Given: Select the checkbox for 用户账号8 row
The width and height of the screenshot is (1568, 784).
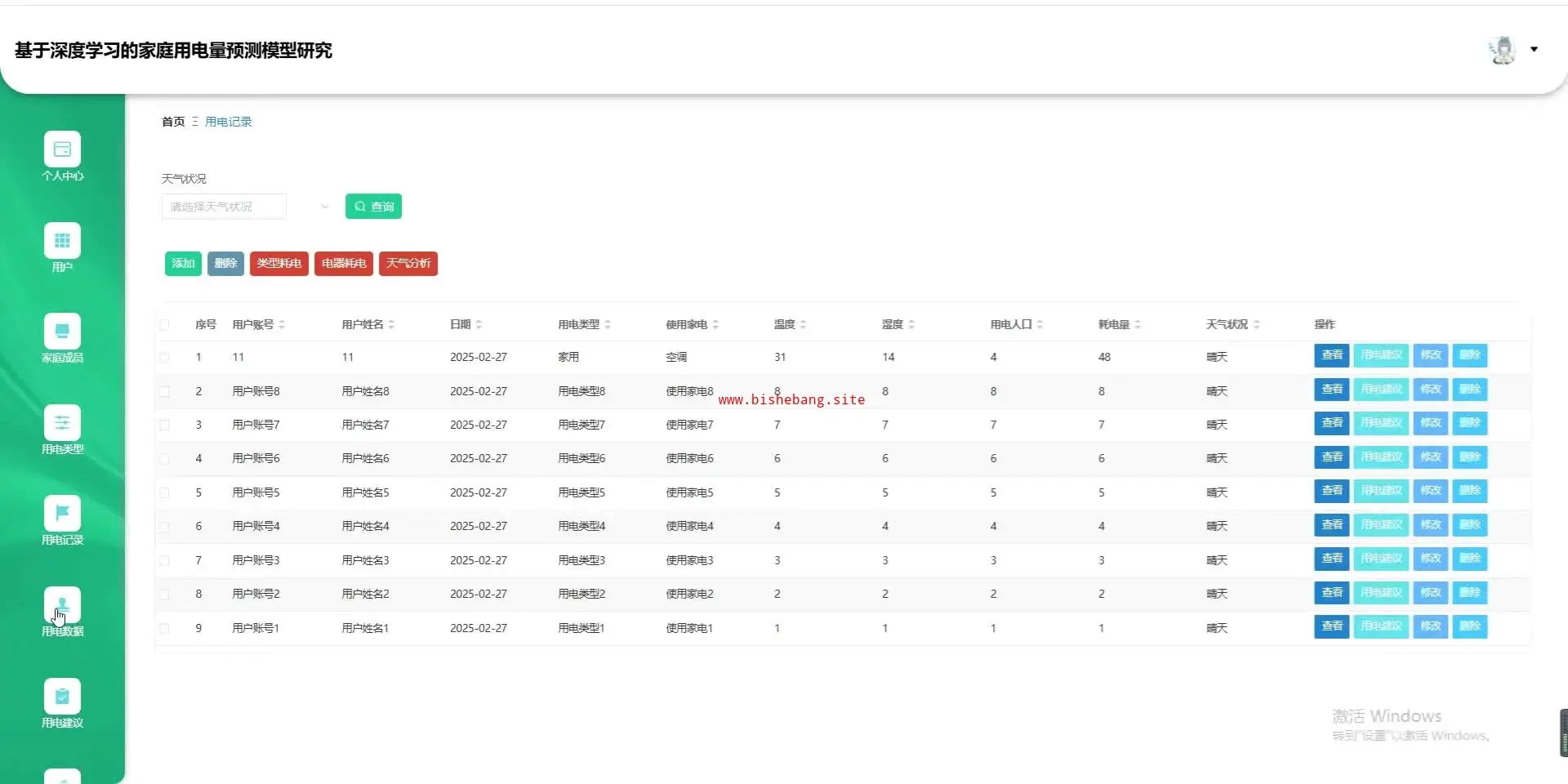Looking at the screenshot, I should point(165,391).
